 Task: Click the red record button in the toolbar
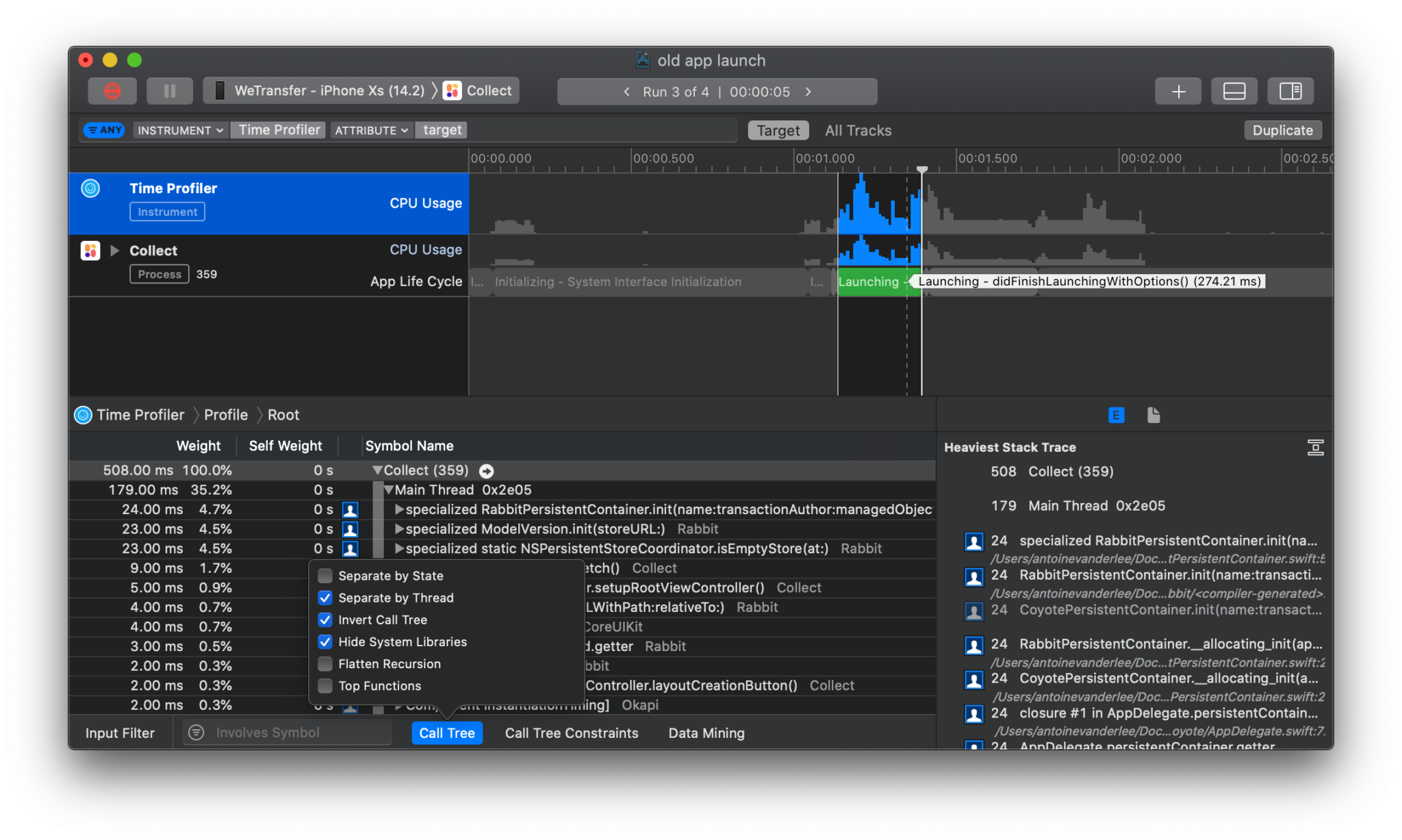112,90
